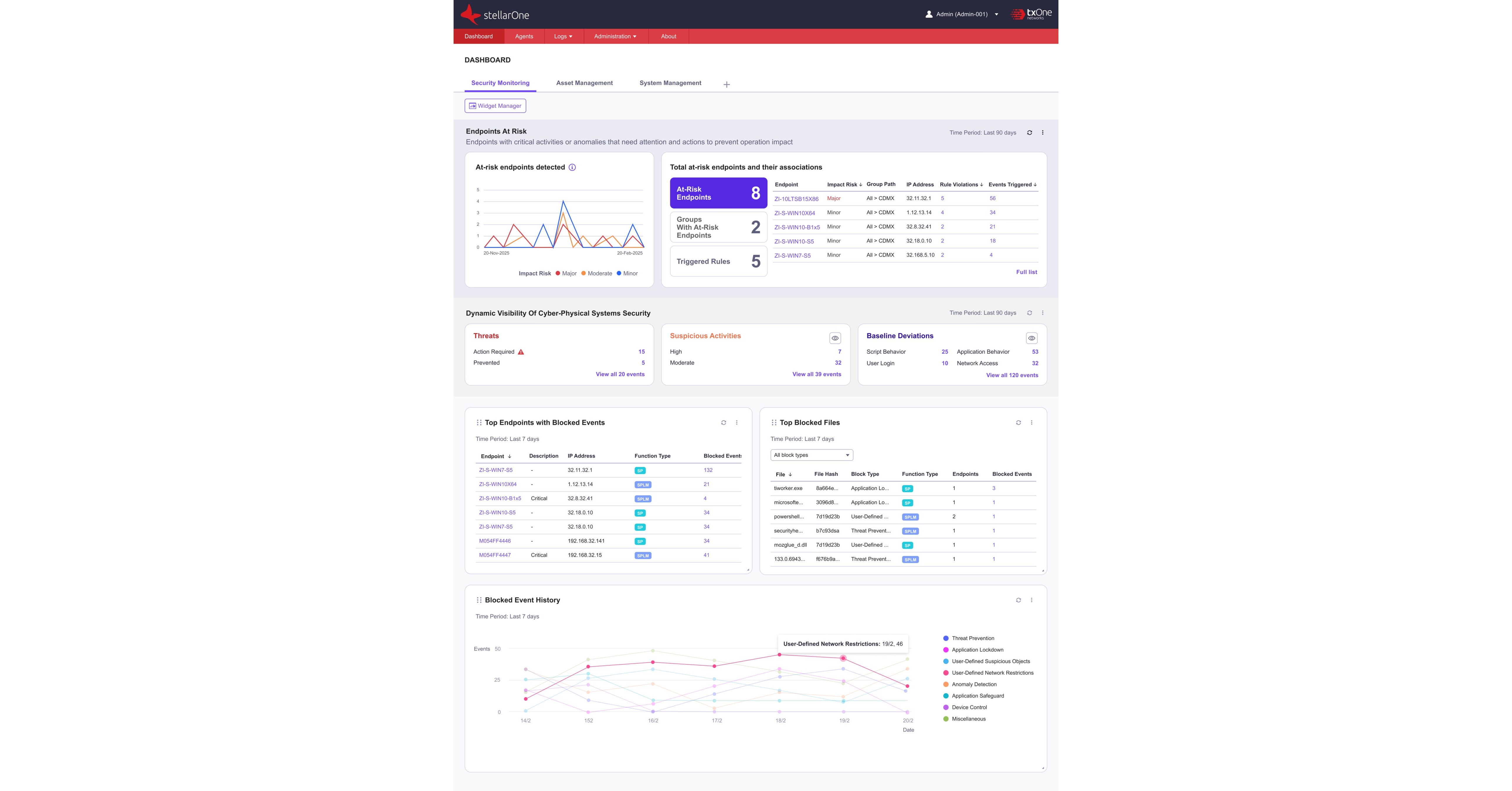Open the Blocked Event History options menu
The width and height of the screenshot is (1512, 791).
point(1031,600)
